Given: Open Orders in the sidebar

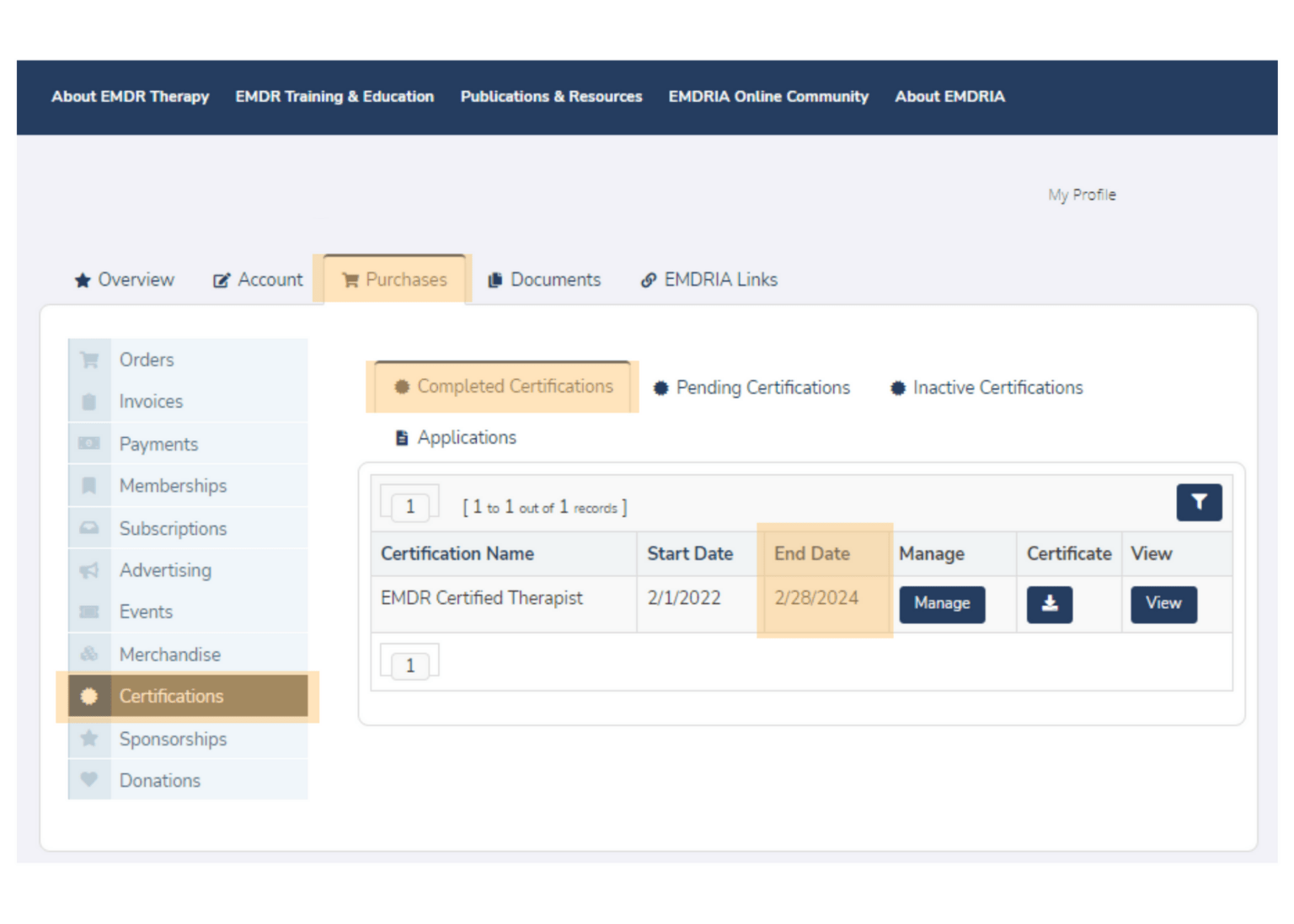Looking at the screenshot, I should (188, 360).
